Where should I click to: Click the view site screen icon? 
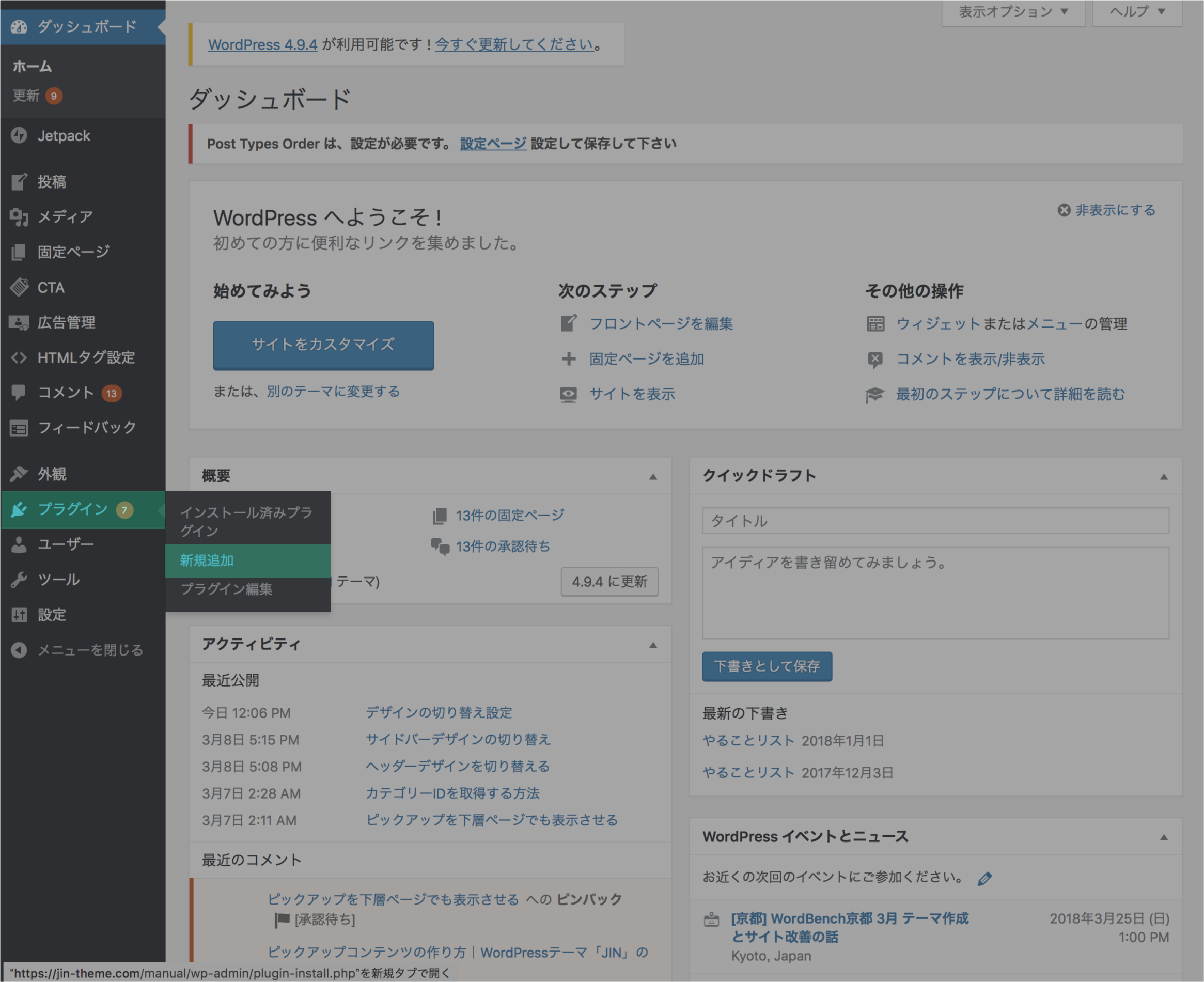tap(568, 394)
